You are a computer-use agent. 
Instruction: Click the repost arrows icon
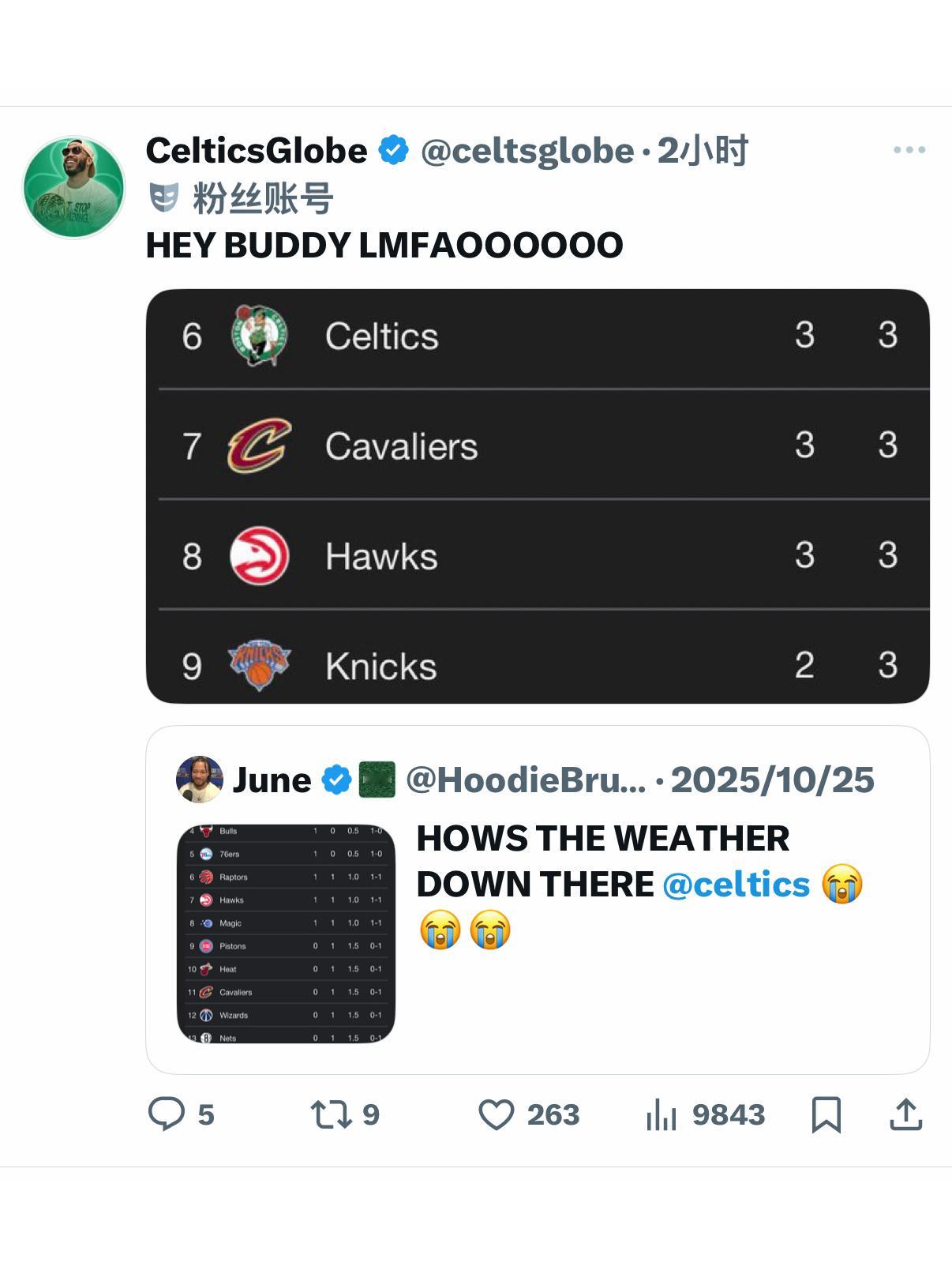coord(330,1114)
